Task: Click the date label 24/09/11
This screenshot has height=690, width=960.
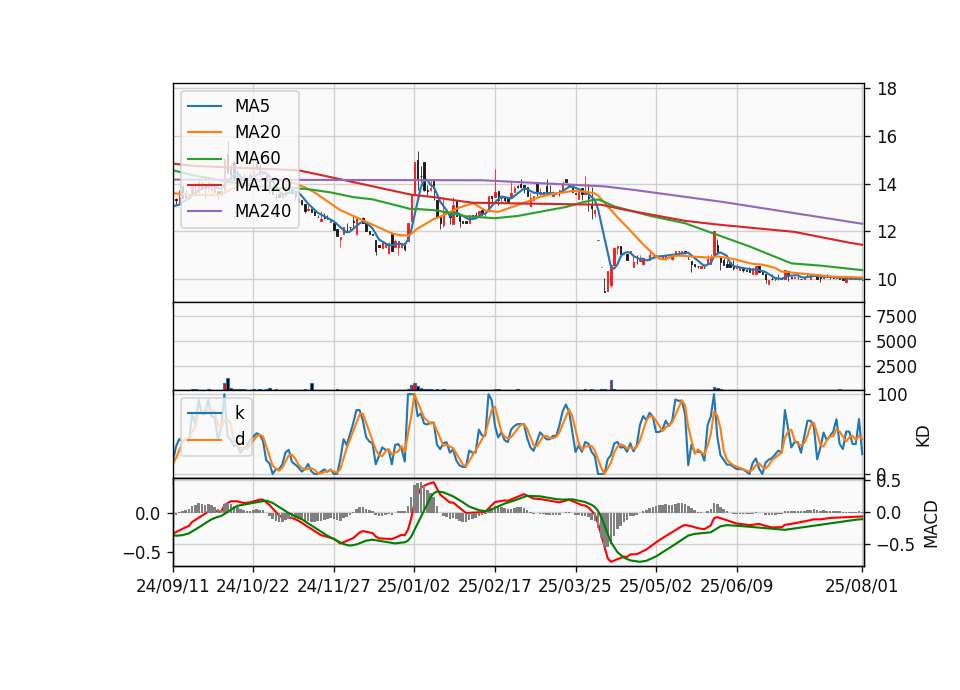Action: pyautogui.click(x=173, y=587)
